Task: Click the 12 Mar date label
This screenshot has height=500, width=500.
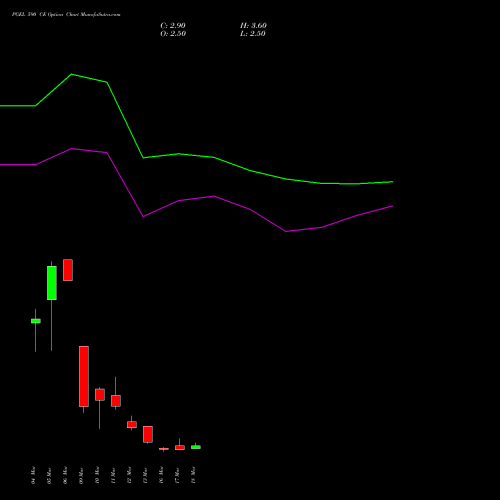Action: click(x=129, y=475)
